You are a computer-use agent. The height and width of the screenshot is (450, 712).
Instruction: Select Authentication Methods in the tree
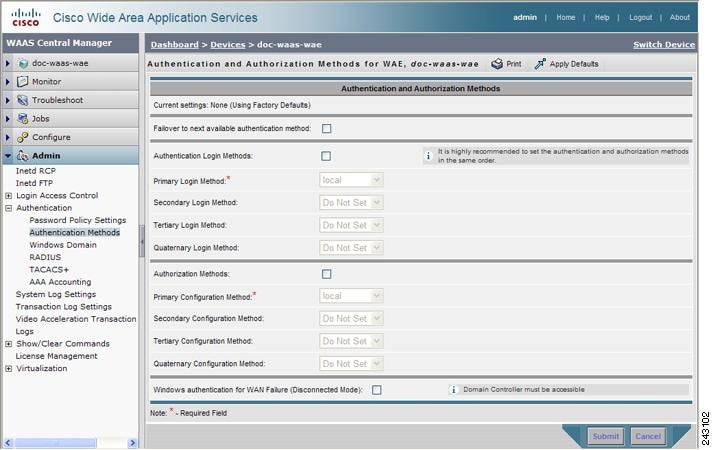pos(74,232)
